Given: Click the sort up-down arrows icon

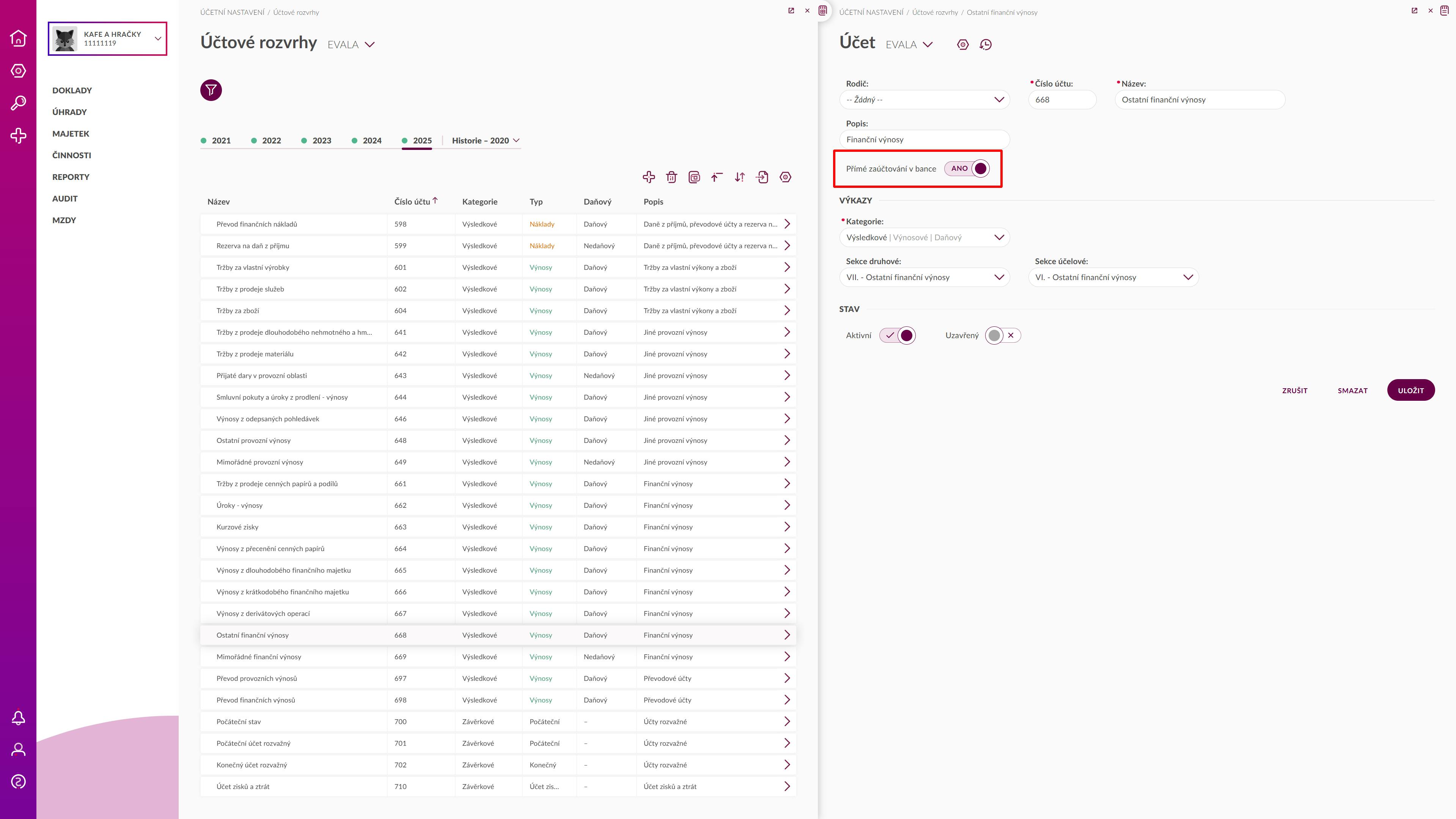Looking at the screenshot, I should click(739, 177).
